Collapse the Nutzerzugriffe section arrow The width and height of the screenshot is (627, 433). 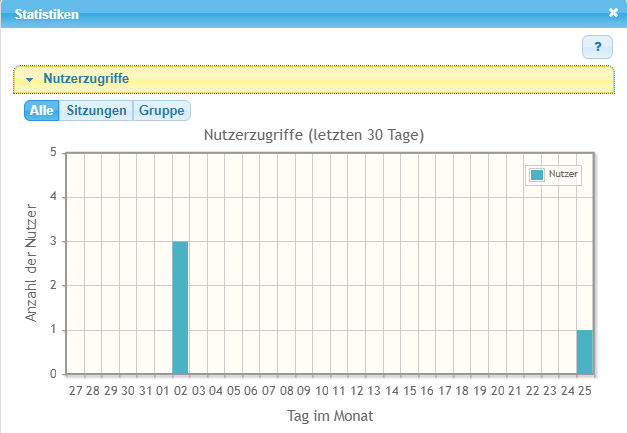pos(29,80)
